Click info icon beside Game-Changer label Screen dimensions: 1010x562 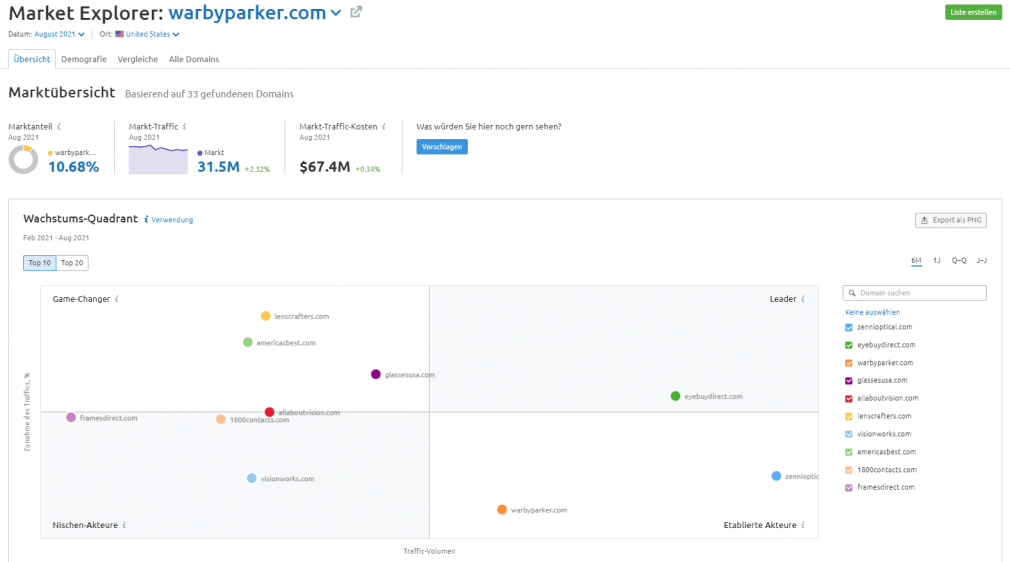click(x=117, y=299)
